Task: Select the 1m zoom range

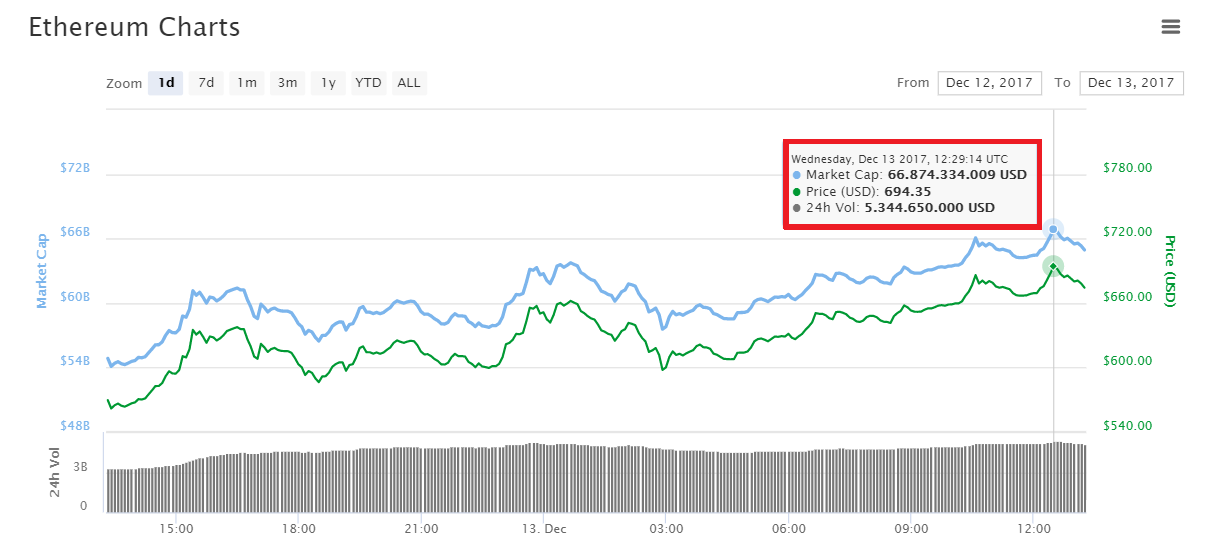Action: [x=246, y=83]
